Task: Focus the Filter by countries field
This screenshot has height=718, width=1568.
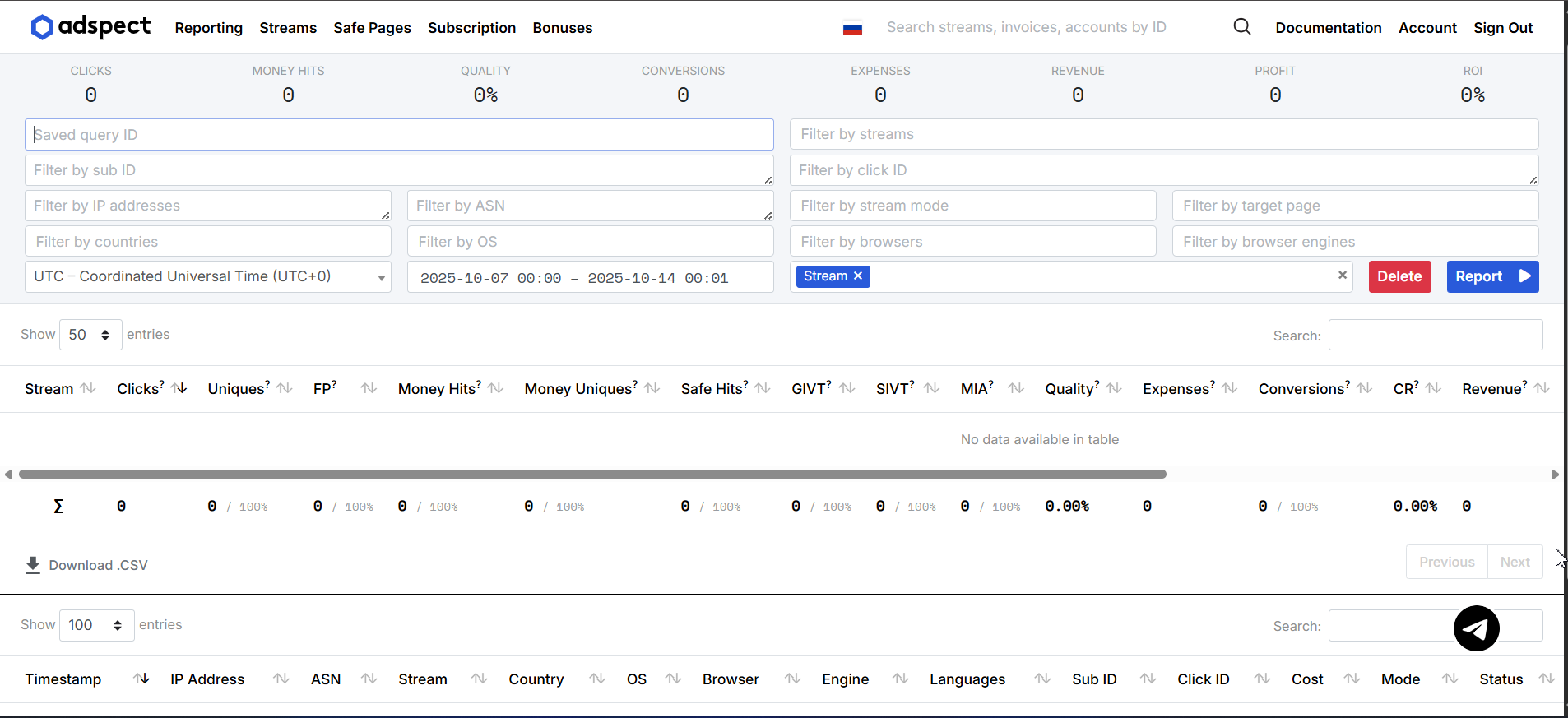Action: (x=207, y=242)
